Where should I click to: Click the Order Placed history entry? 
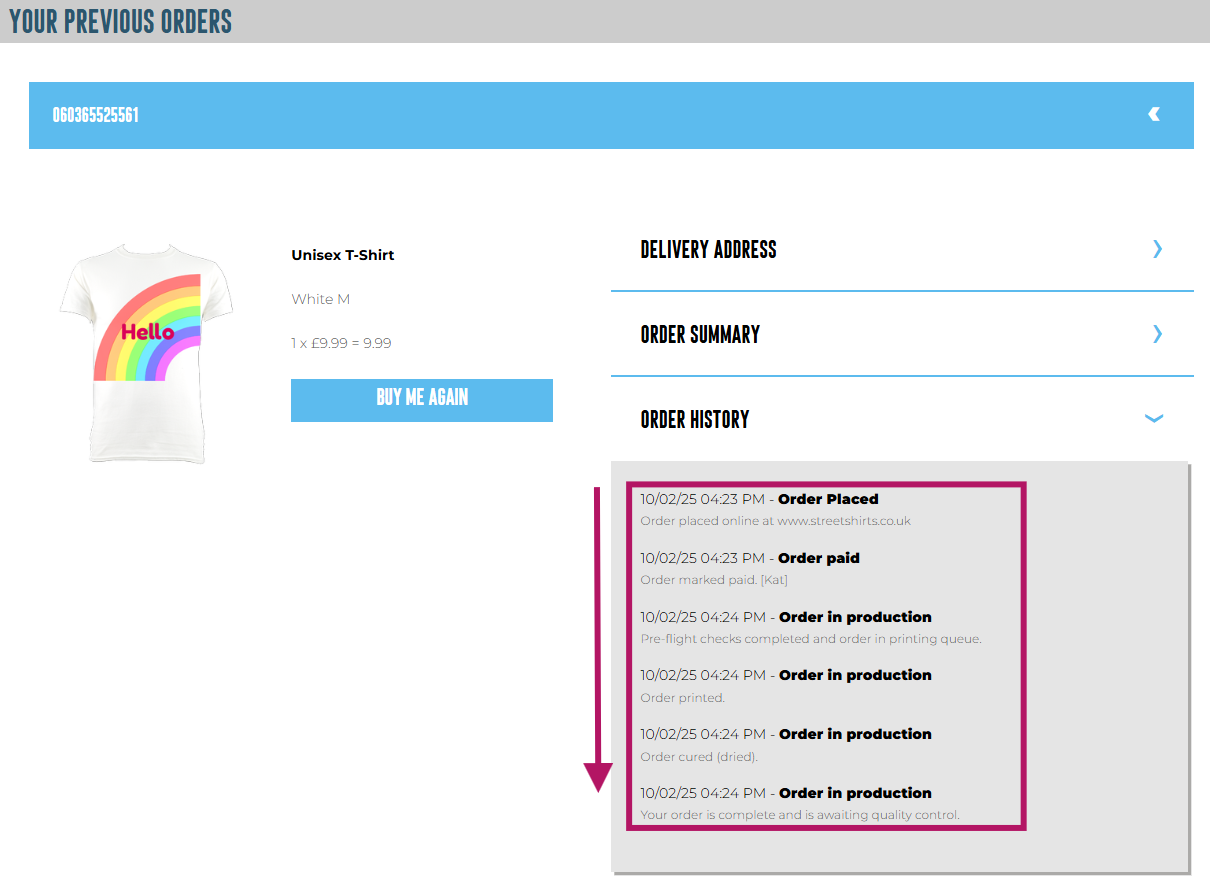tap(828, 499)
